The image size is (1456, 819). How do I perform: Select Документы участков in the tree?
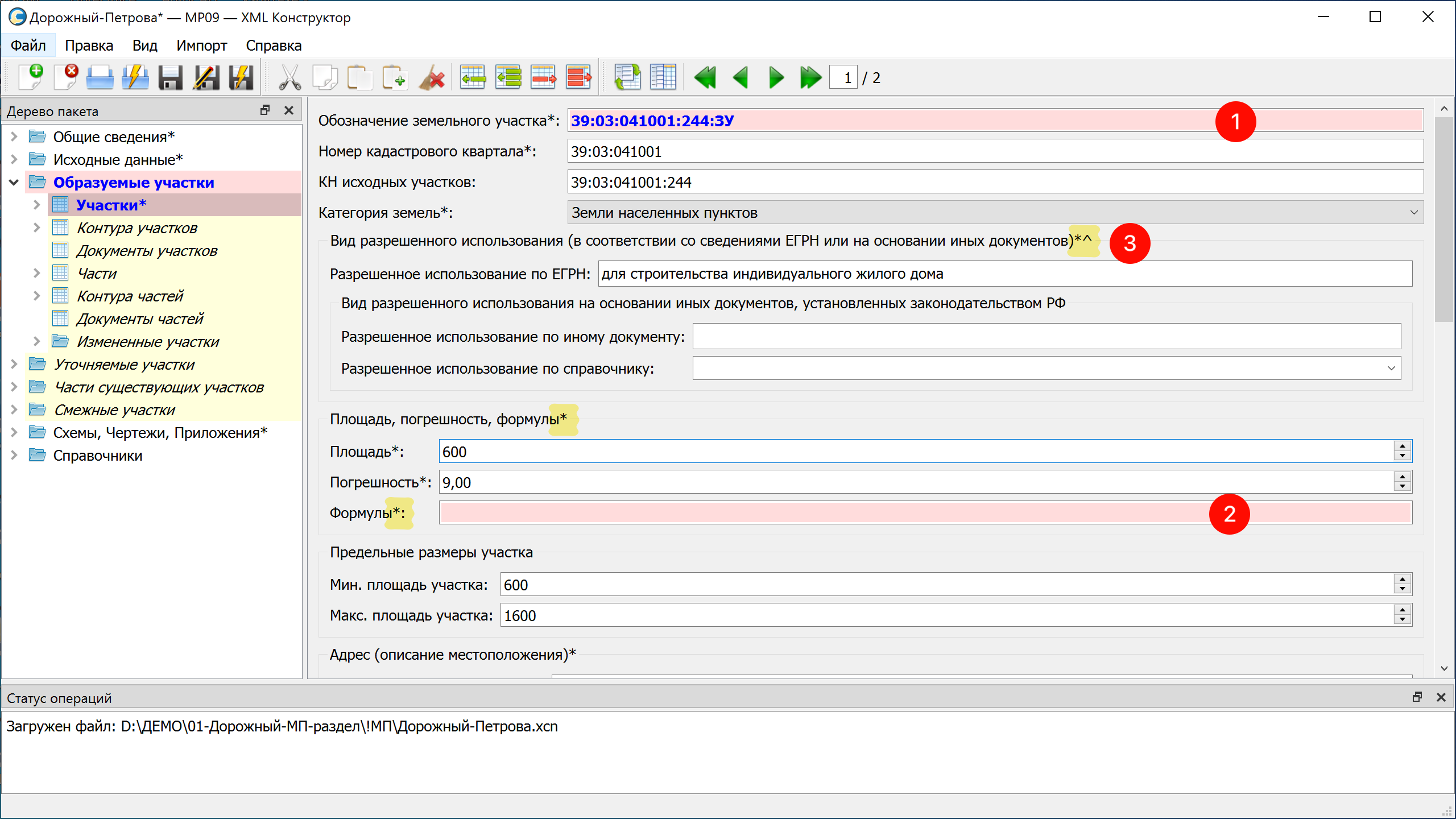pos(147,251)
